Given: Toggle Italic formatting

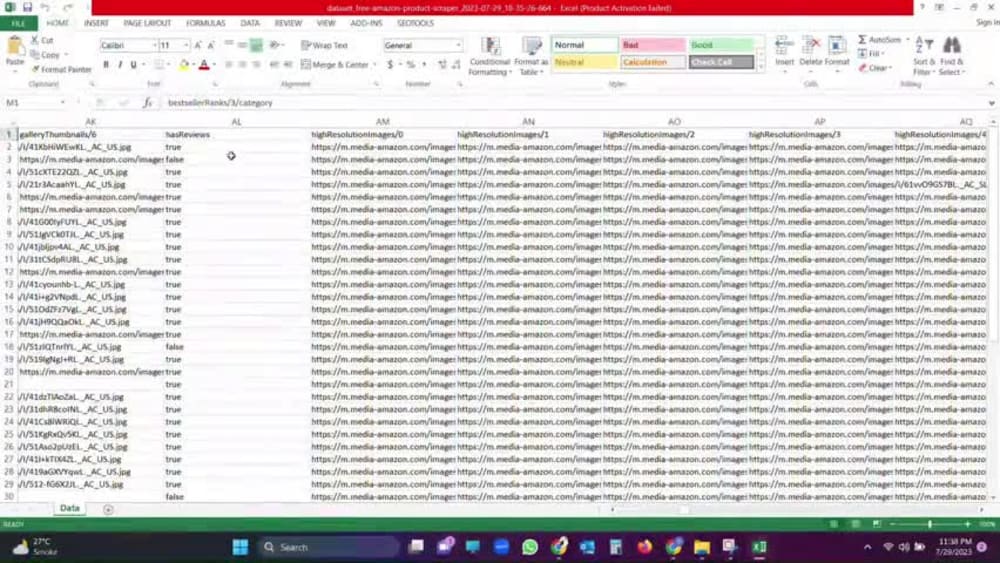Looking at the screenshot, I should pos(119,64).
